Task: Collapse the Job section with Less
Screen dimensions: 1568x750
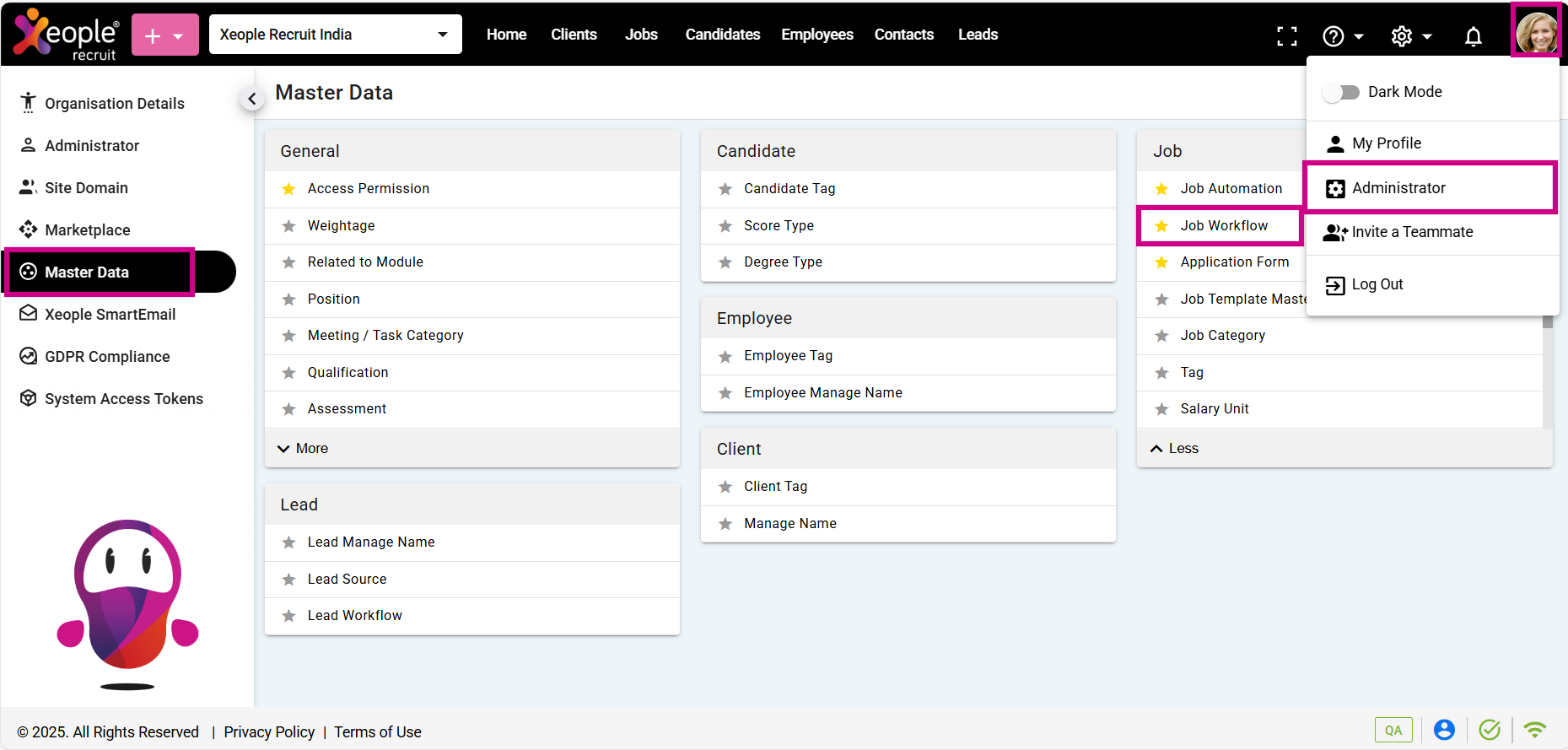Action: (x=1174, y=449)
